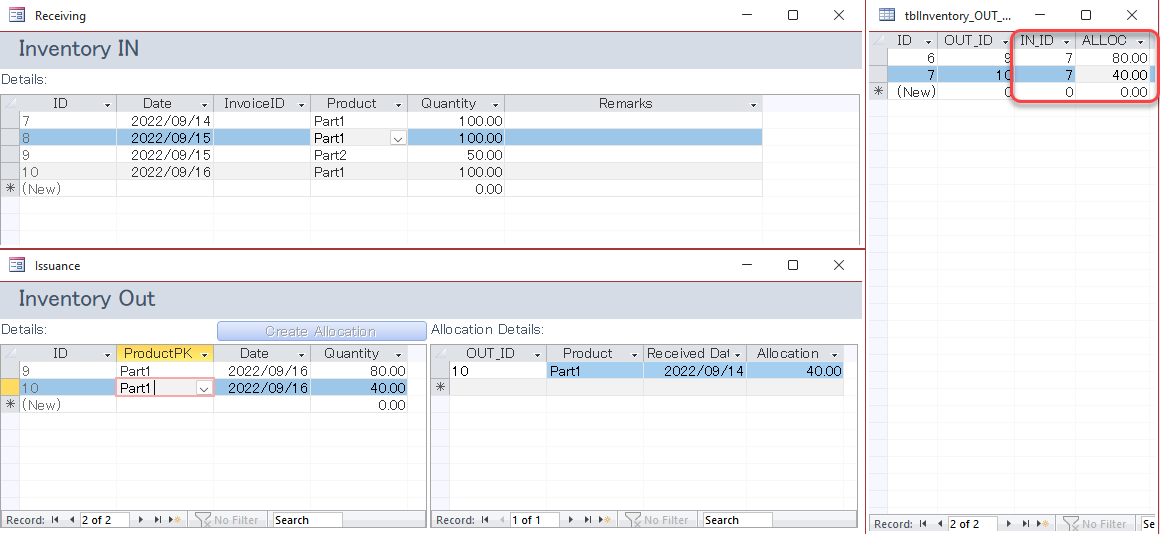Open Allocation column dropdown in Allocation Details
The width and height of the screenshot is (1160, 534).
(x=834, y=354)
